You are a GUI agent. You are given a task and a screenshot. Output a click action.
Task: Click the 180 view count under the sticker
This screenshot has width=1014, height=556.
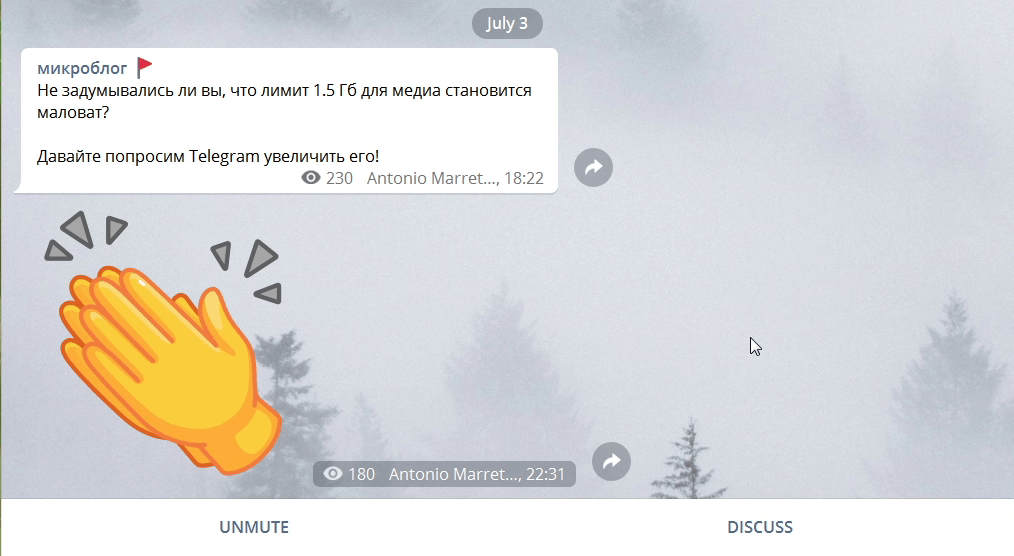361,475
